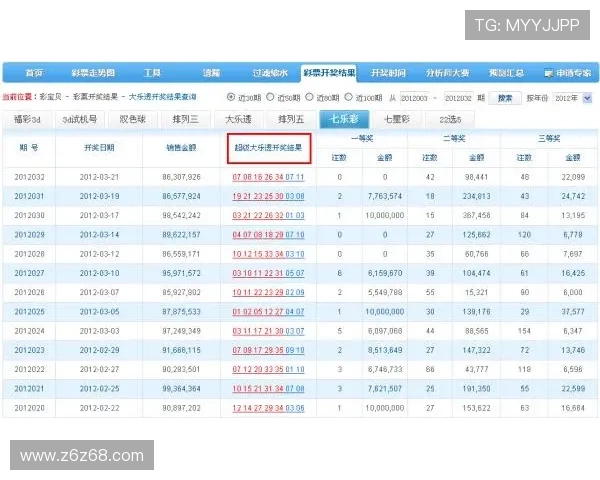
Task: Click period number 2012032
Action: click(29, 177)
